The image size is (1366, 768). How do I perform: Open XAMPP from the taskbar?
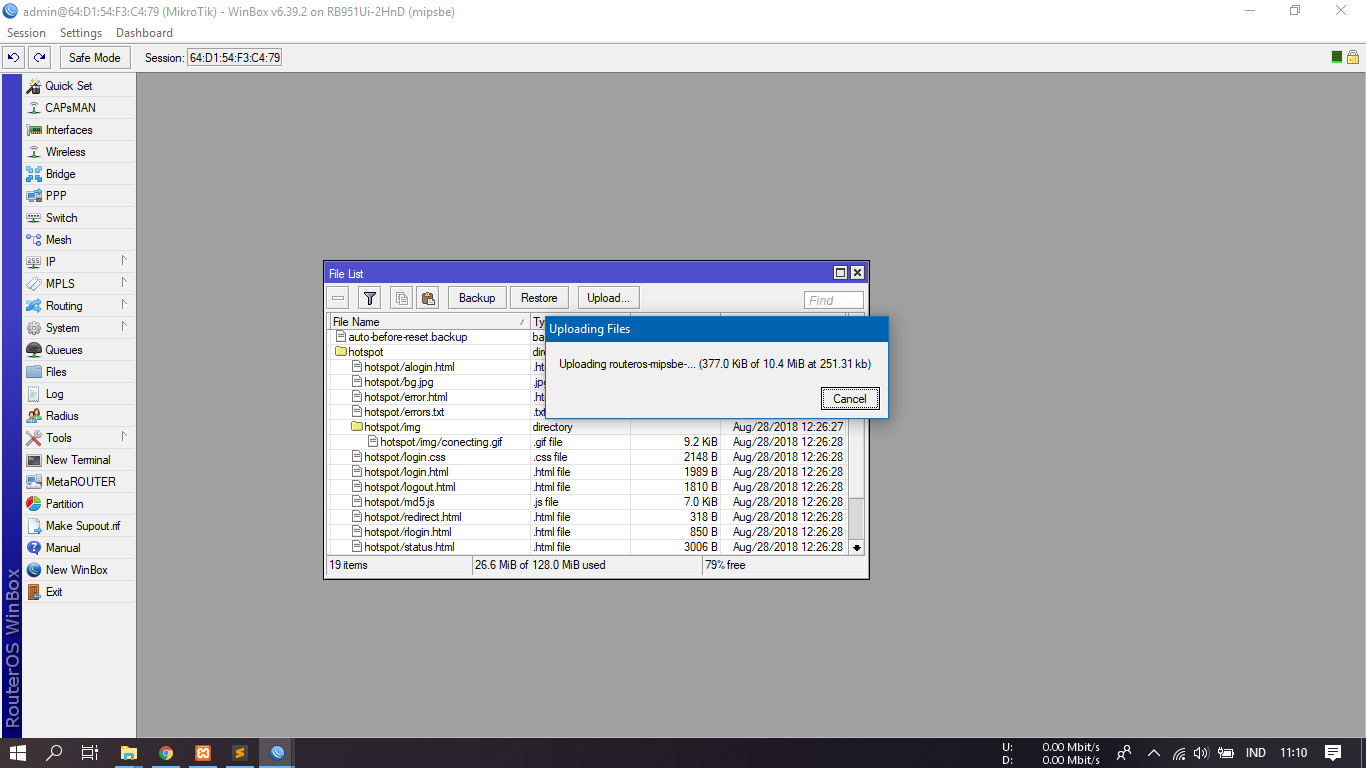[203, 753]
